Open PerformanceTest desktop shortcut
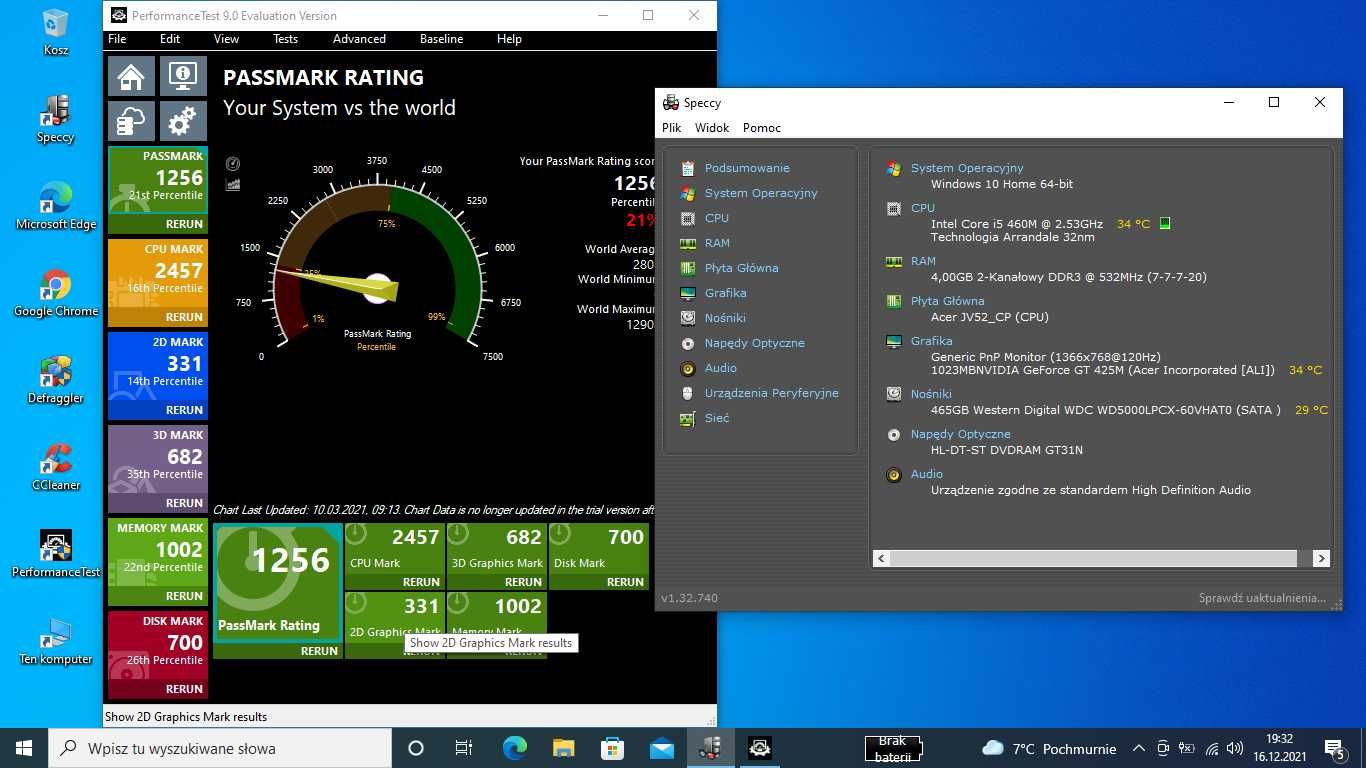This screenshot has width=1366, height=768. coord(56,554)
